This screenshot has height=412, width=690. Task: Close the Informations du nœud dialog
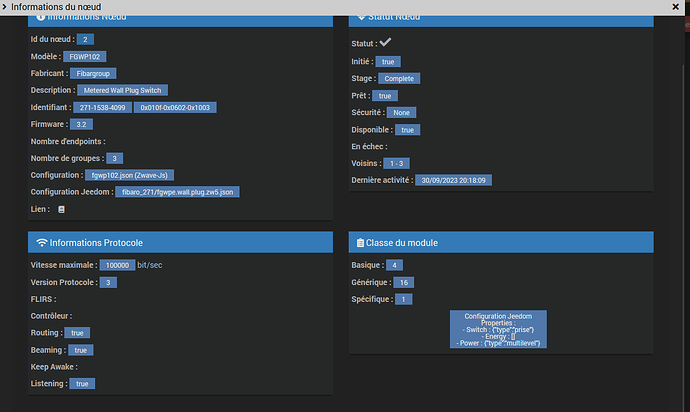[x=675, y=7]
